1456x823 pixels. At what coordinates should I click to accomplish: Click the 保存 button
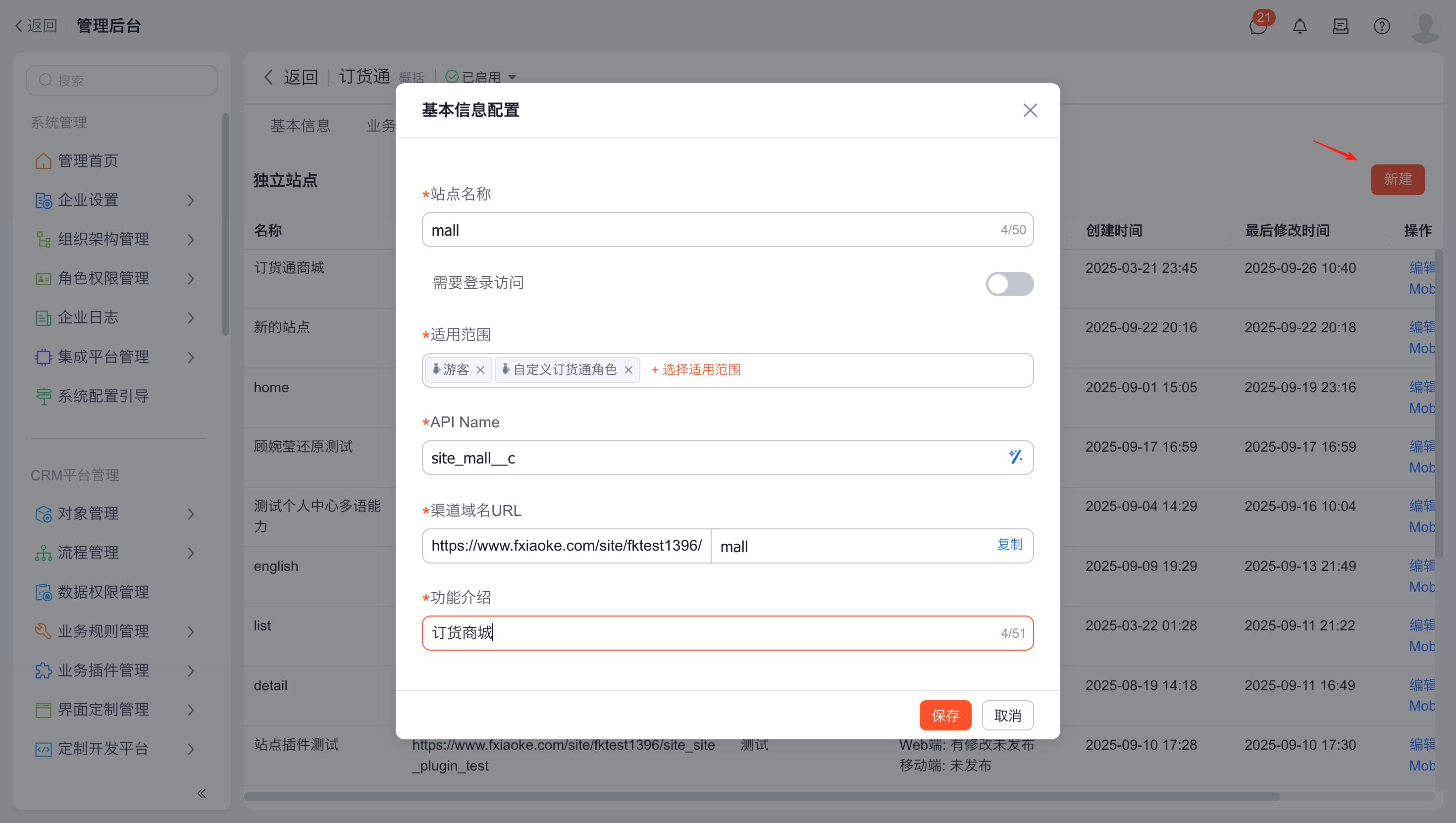pos(944,715)
